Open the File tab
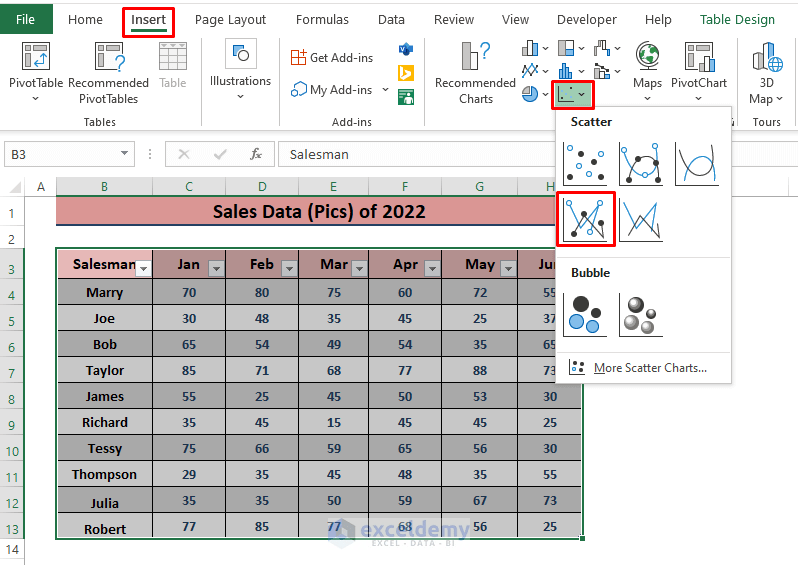Image resolution: width=798 pixels, height=565 pixels. tap(25, 19)
